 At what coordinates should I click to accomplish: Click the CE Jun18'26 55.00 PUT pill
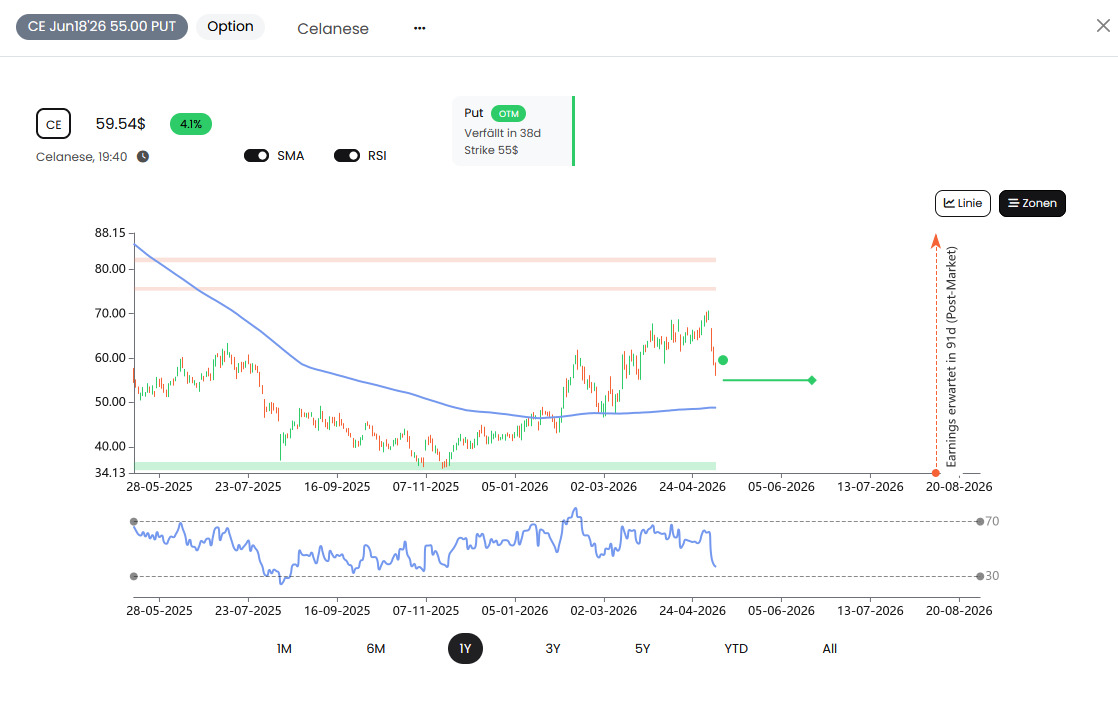point(102,26)
